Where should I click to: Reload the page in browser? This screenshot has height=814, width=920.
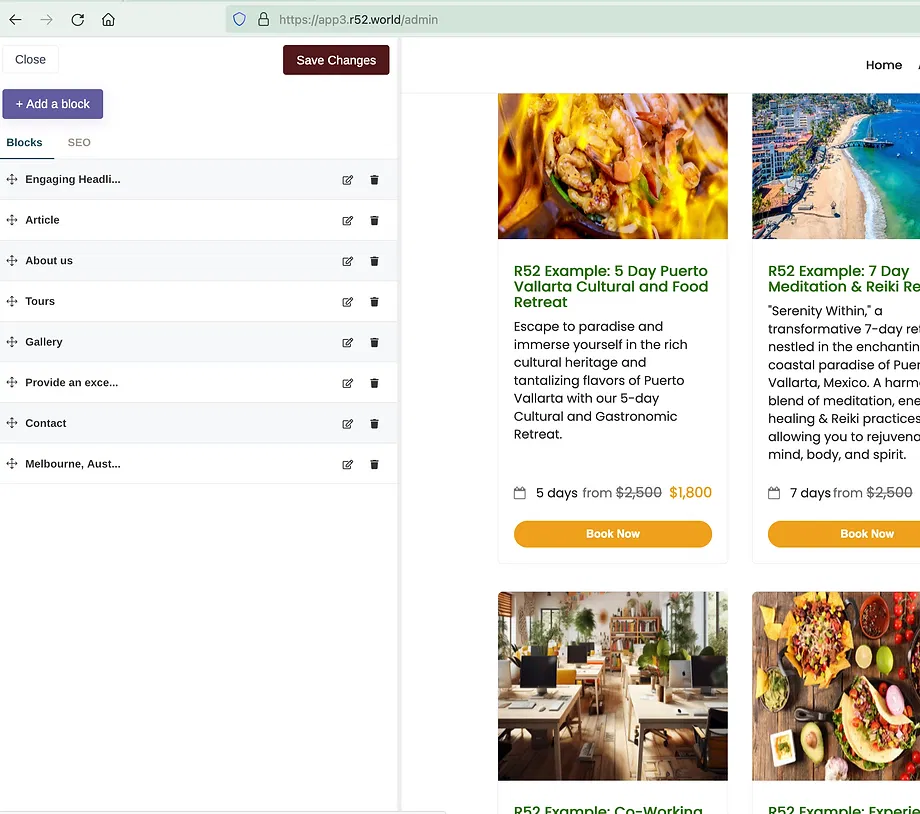(77, 19)
